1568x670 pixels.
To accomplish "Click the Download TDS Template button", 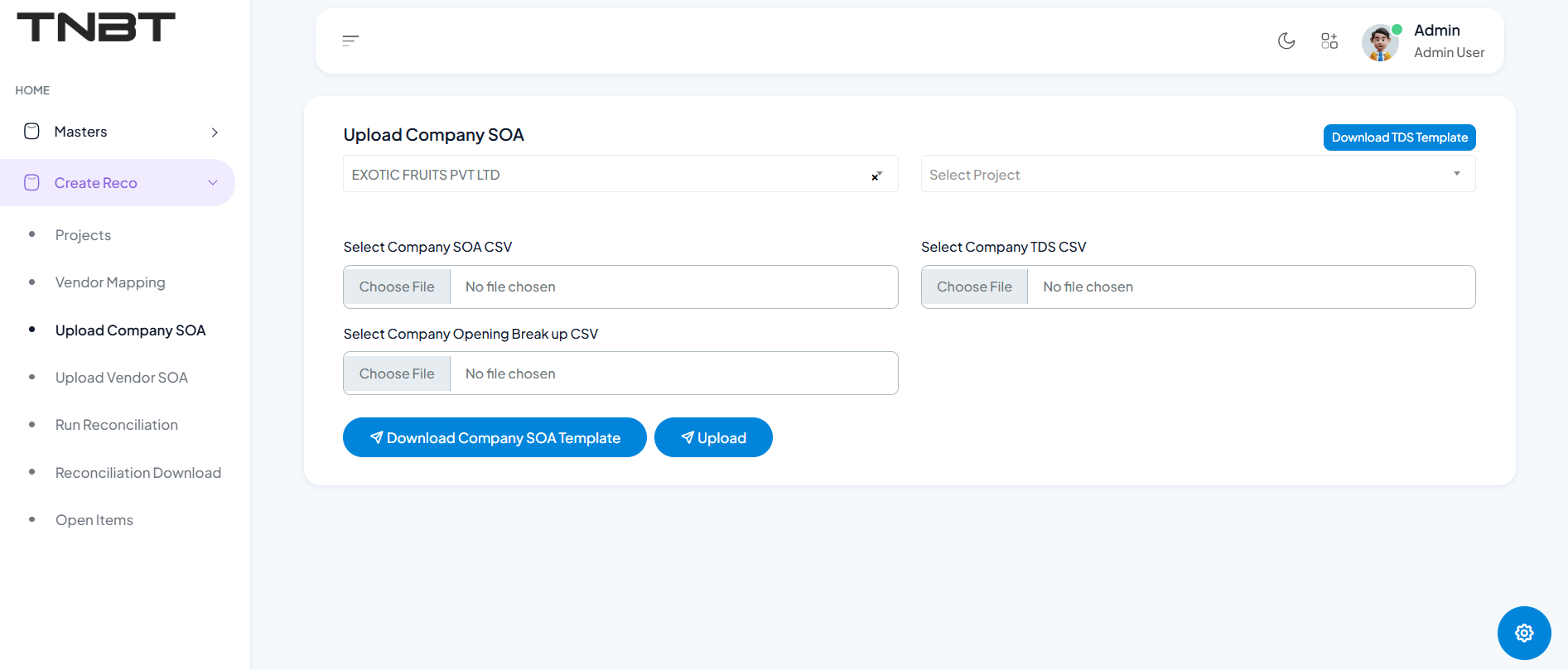I will pos(1399,137).
